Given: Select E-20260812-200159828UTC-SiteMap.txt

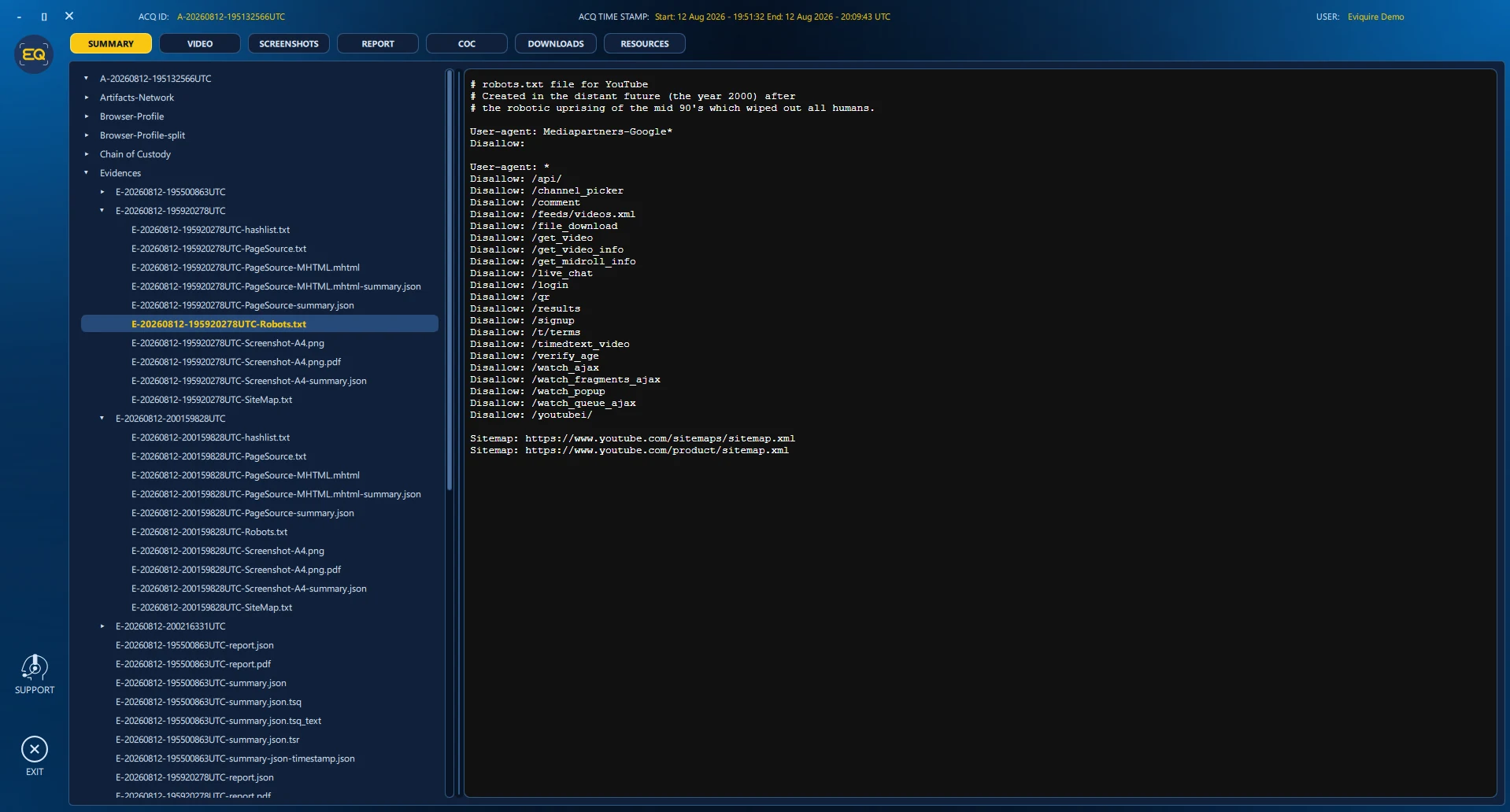Looking at the screenshot, I should [212, 607].
